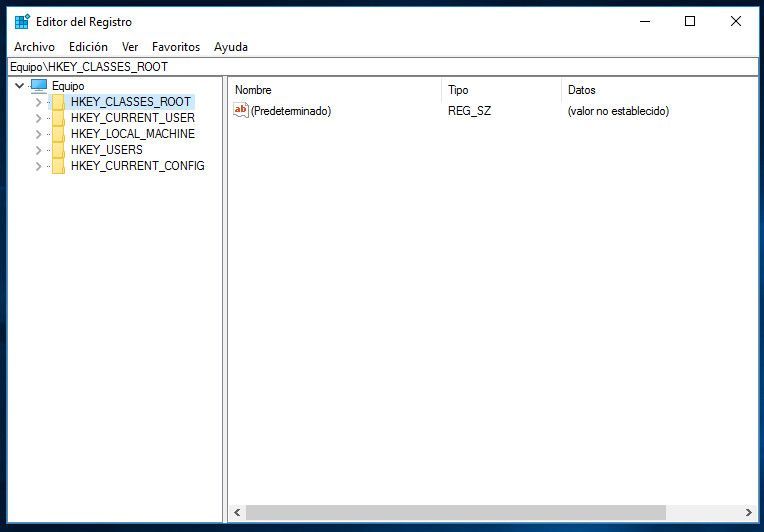Click the HKEY_LOCAL_MACHINE folder icon
764x532 pixels.
(x=58, y=134)
